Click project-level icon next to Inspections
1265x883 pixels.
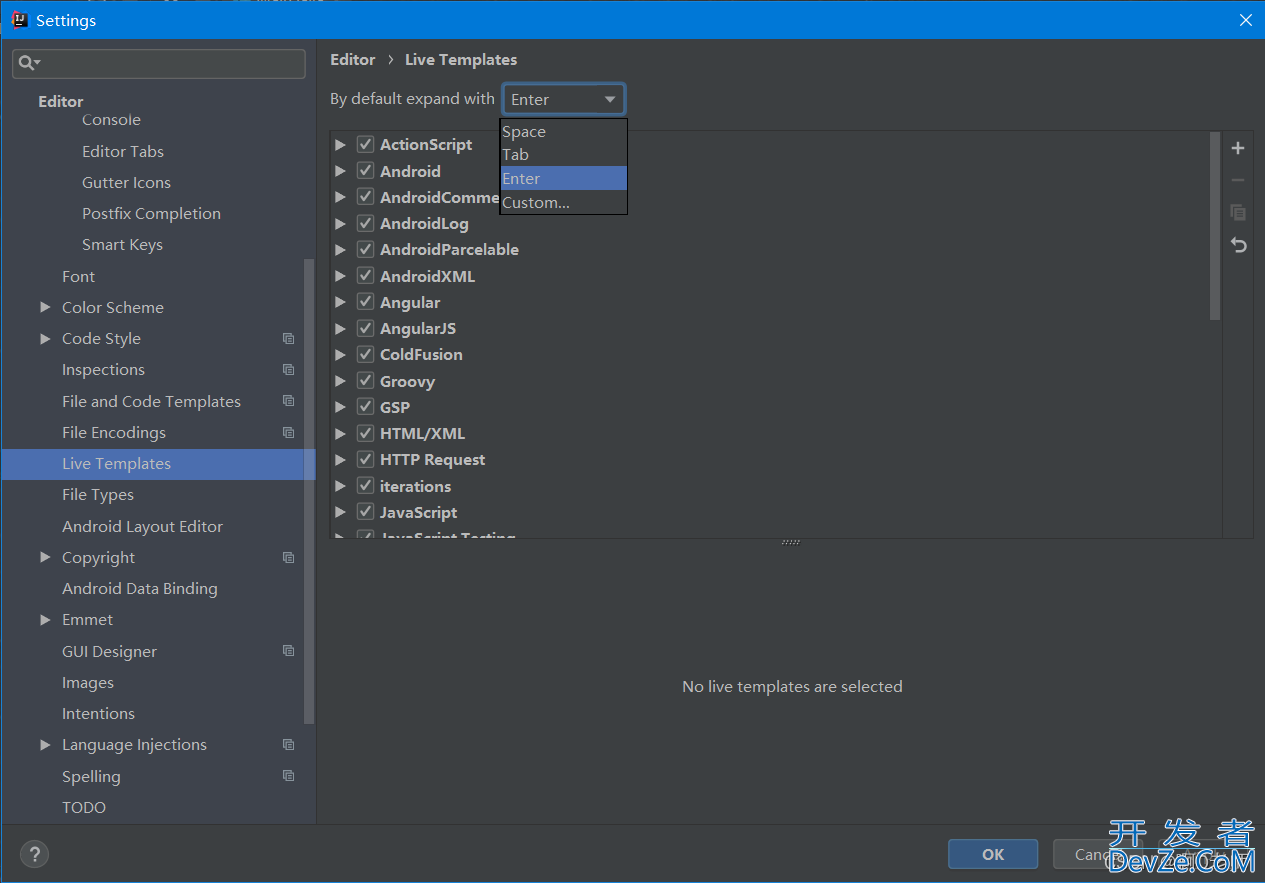[288, 370]
